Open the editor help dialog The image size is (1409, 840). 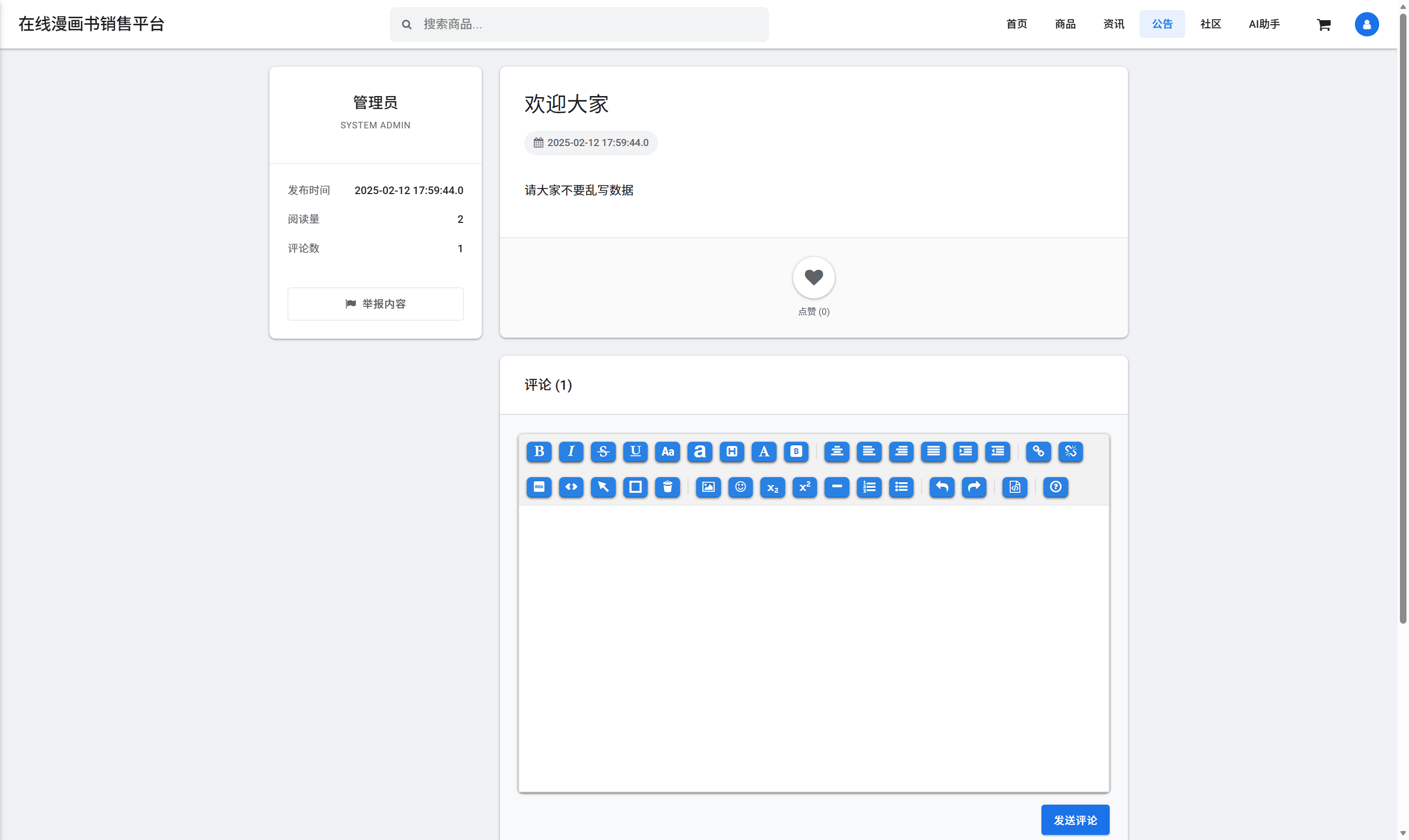click(1055, 487)
